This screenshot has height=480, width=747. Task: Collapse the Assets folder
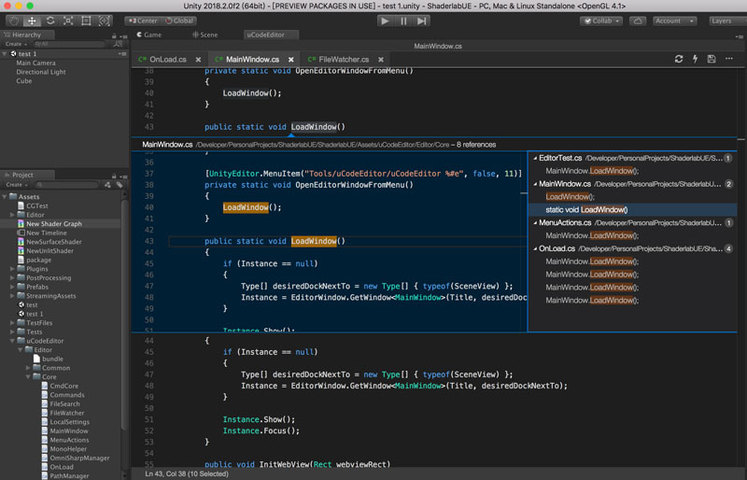[5, 197]
